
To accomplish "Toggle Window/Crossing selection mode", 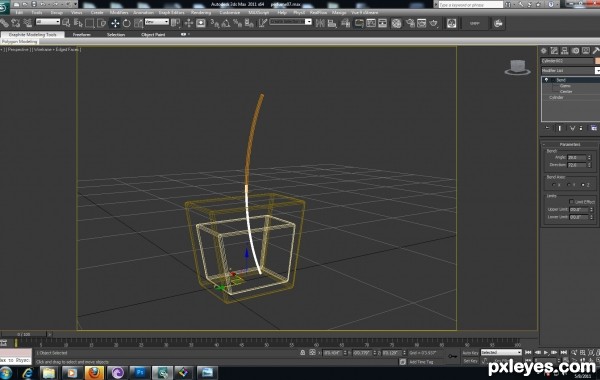I will (x=101, y=23).
